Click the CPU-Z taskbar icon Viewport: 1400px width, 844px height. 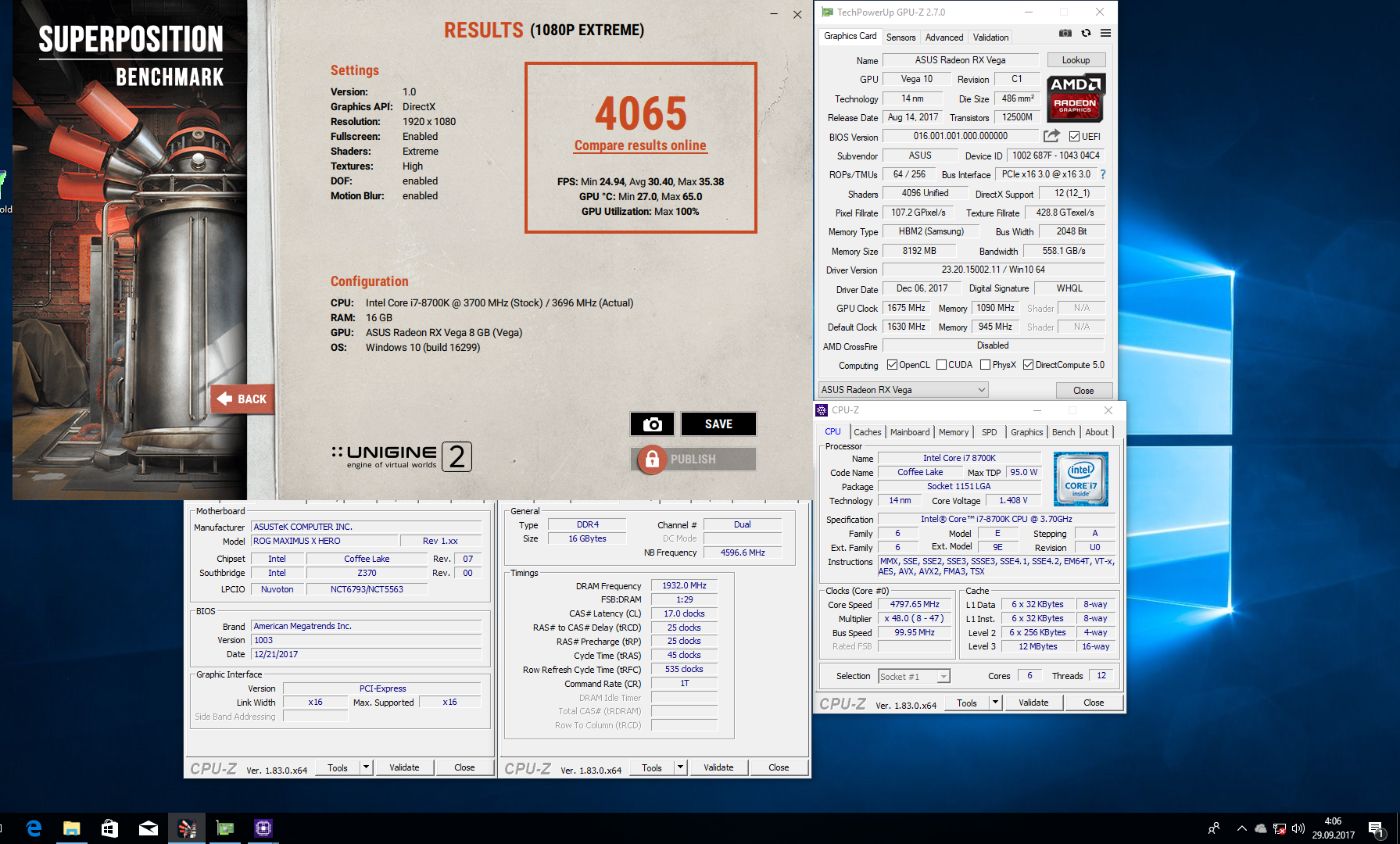click(263, 828)
